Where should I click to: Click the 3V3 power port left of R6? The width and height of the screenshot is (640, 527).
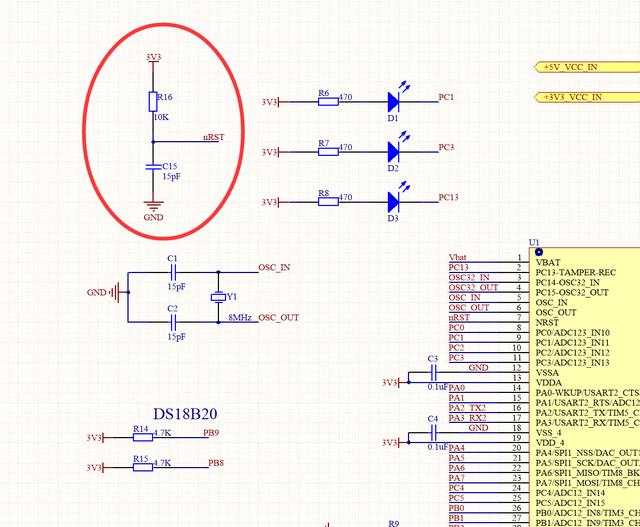[x=270, y=102]
